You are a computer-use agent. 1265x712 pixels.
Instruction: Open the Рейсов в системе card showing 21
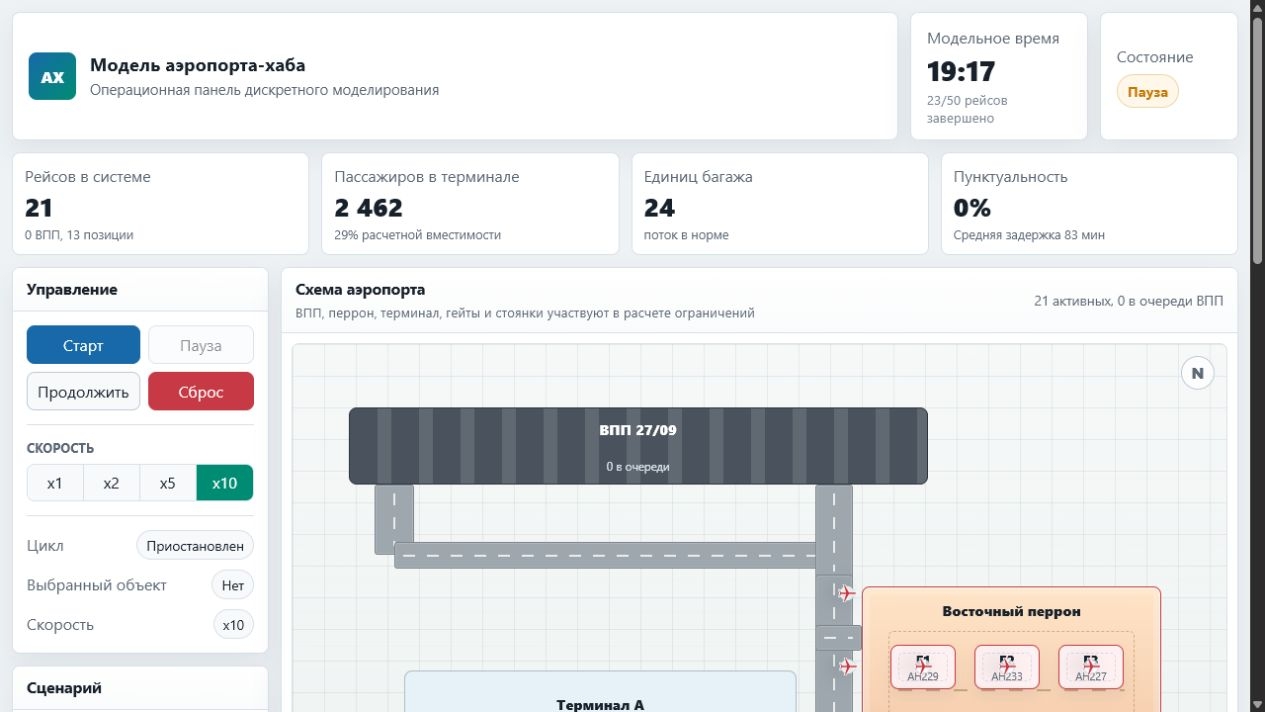pyautogui.click(x=160, y=204)
